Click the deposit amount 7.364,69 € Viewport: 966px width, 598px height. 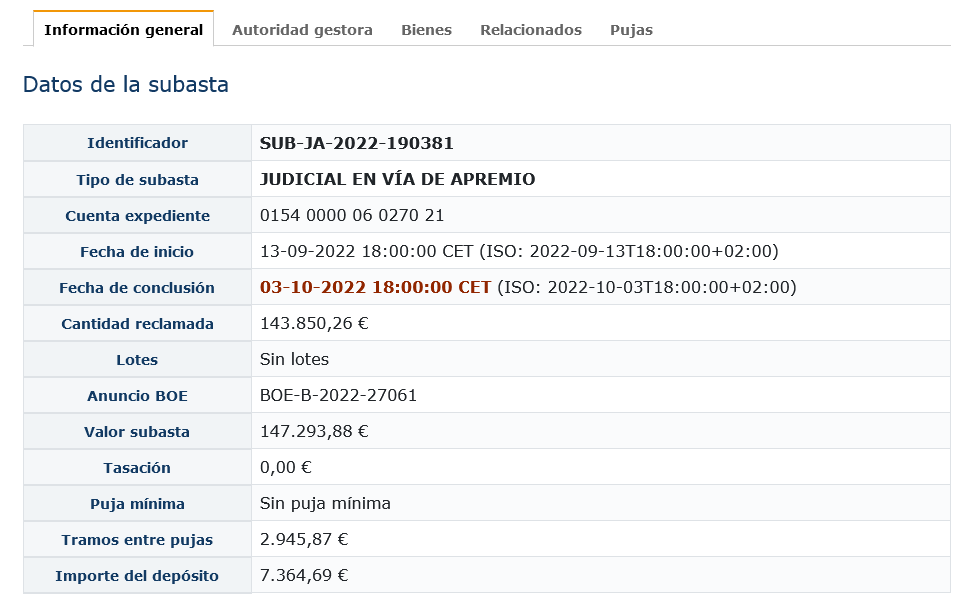(304, 575)
